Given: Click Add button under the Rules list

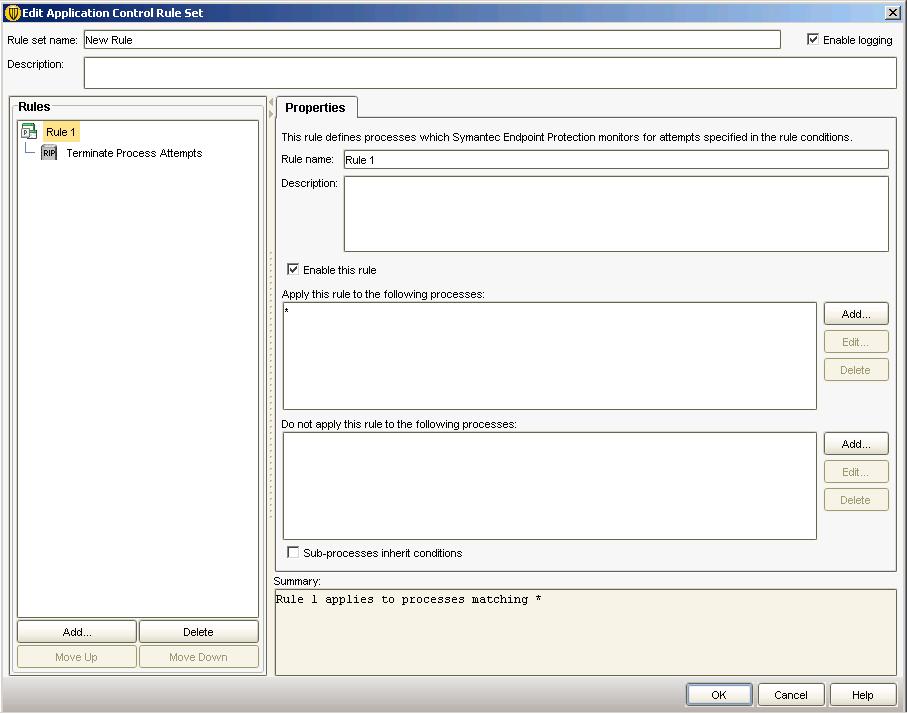Looking at the screenshot, I should [x=77, y=632].
